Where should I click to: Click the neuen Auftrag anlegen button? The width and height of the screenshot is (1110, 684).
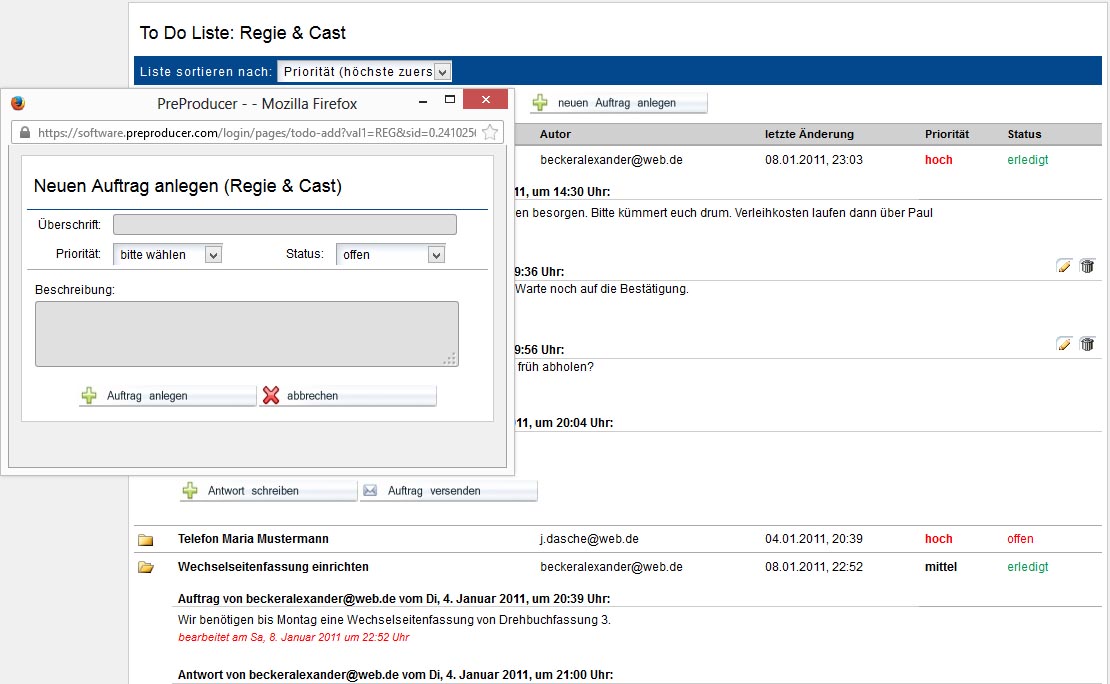pos(619,103)
